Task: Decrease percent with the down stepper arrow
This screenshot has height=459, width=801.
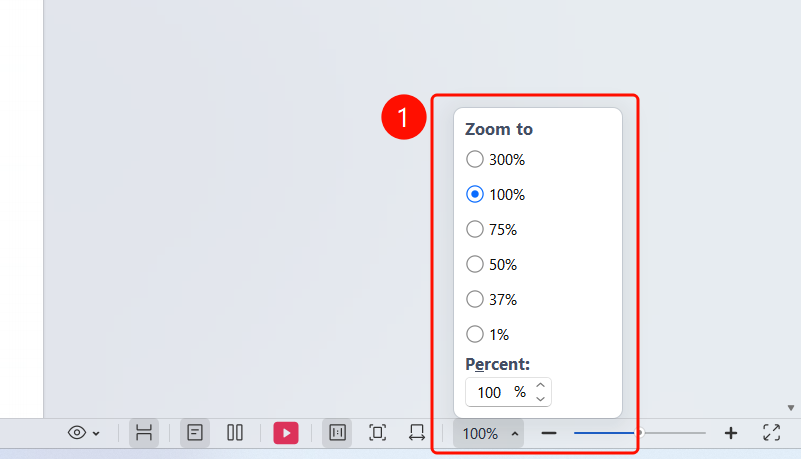Action: (x=540, y=399)
